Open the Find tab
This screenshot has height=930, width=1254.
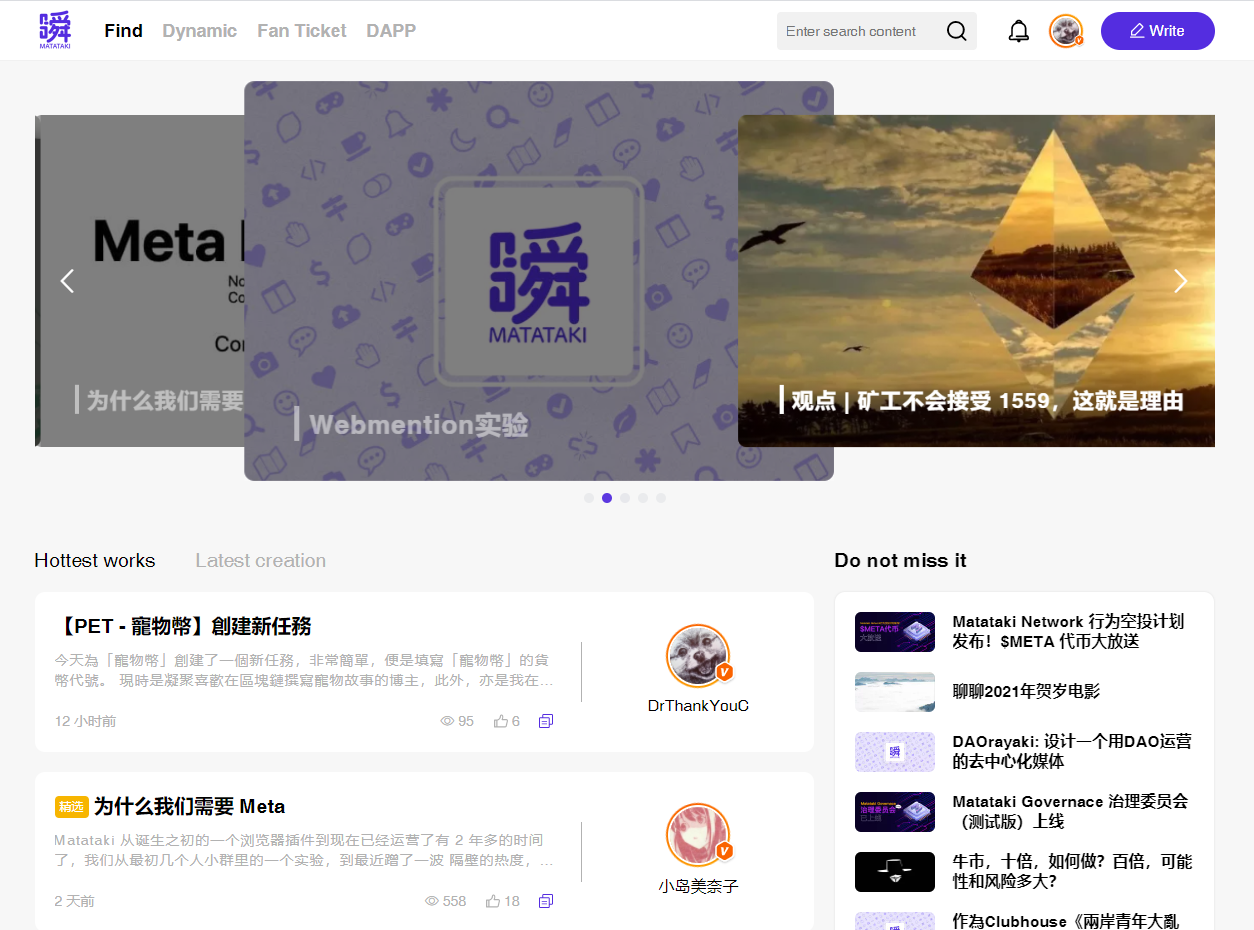coord(123,31)
